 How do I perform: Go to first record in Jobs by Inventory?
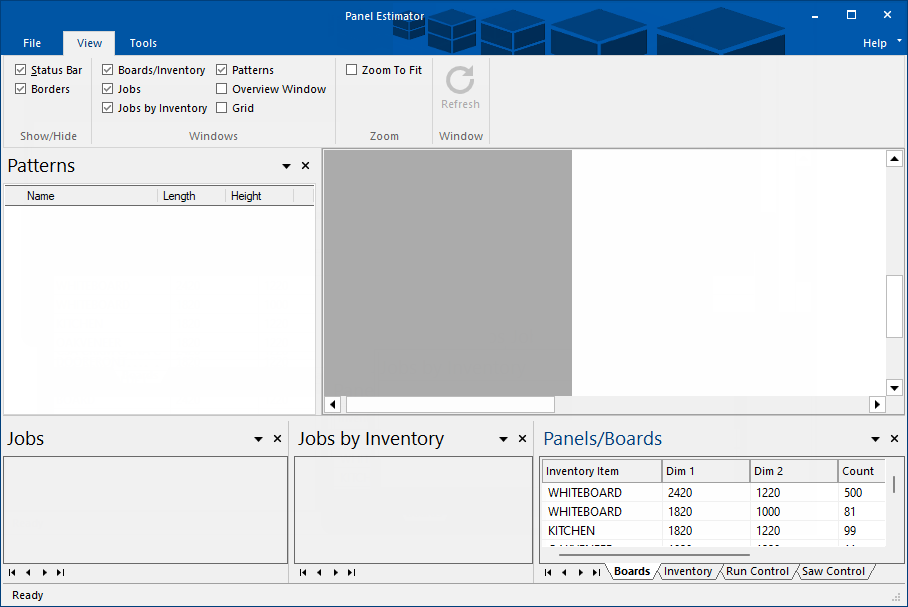tap(303, 572)
